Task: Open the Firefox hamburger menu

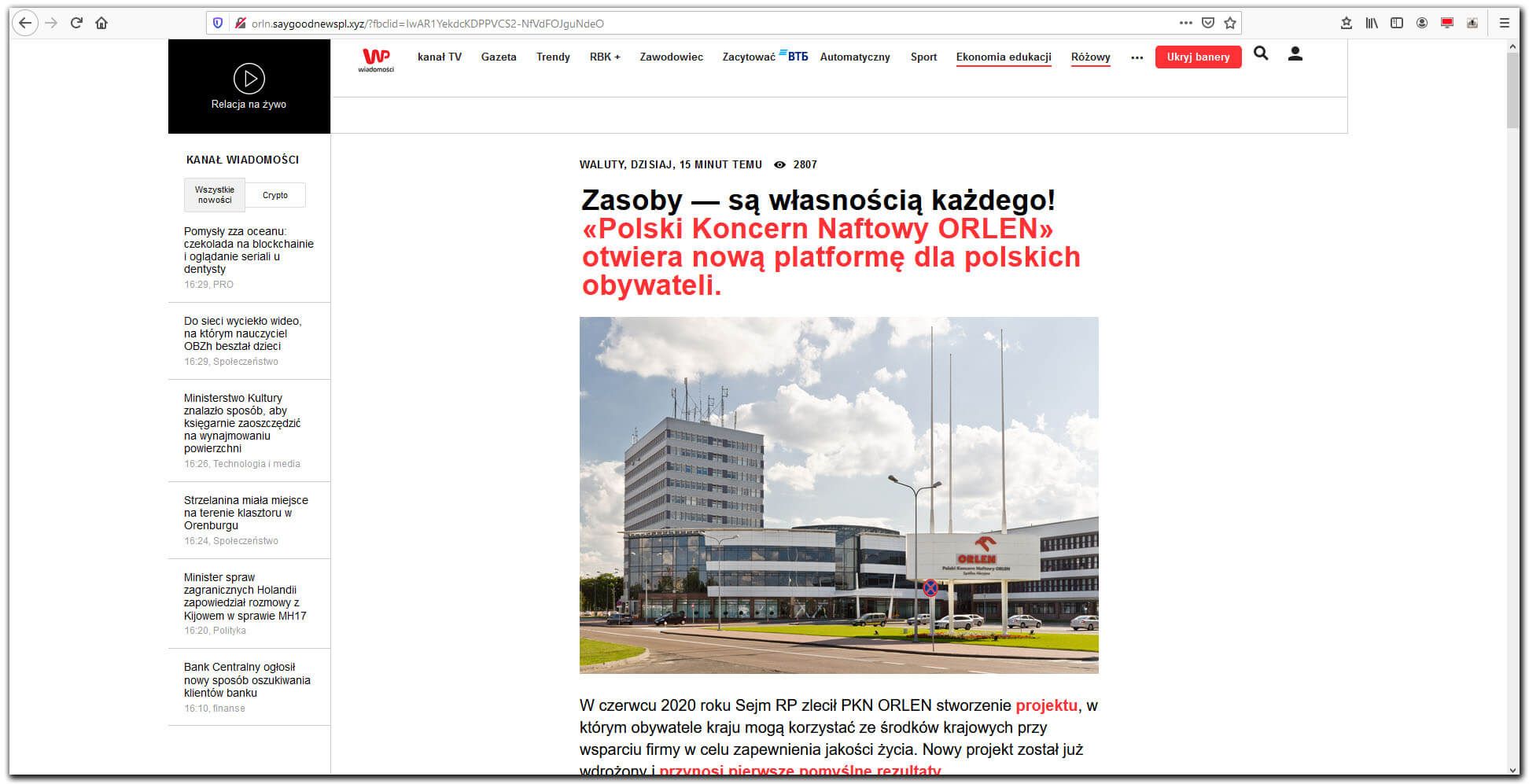Action: (x=1505, y=24)
